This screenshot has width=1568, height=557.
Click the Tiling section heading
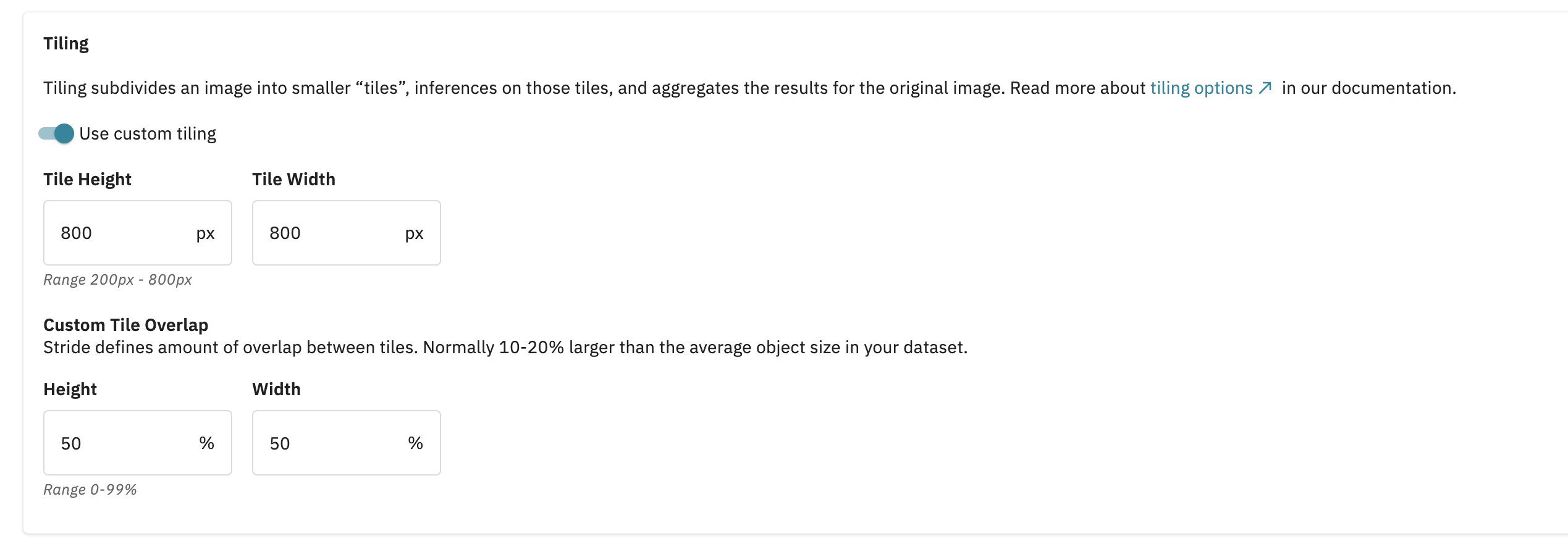66,44
